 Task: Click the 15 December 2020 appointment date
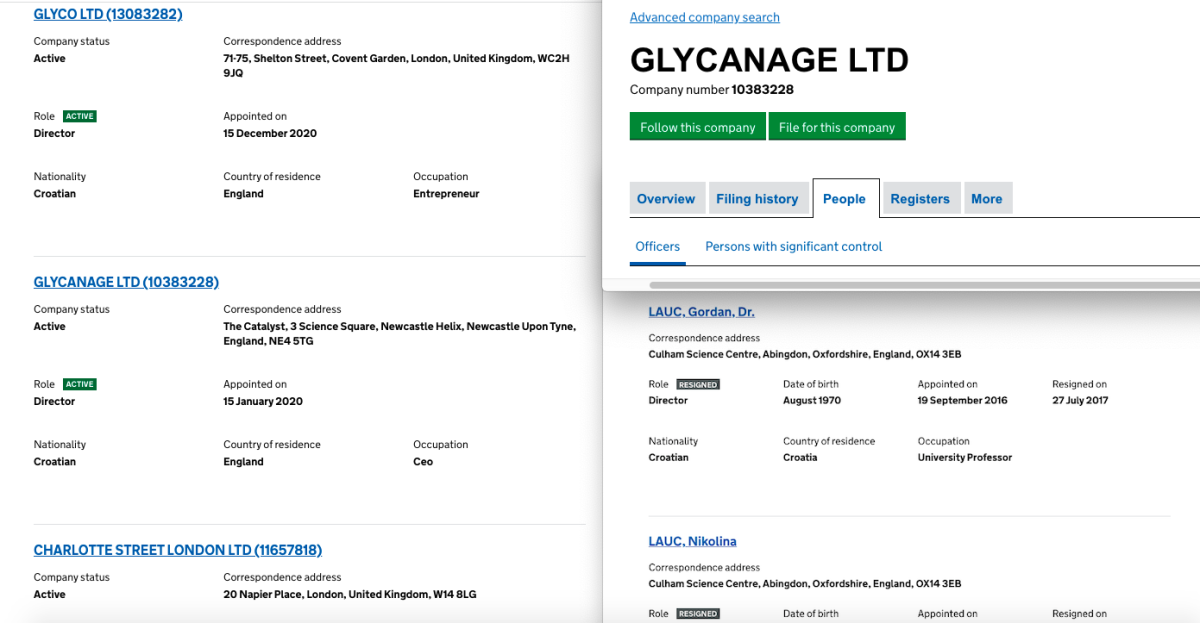[270, 133]
